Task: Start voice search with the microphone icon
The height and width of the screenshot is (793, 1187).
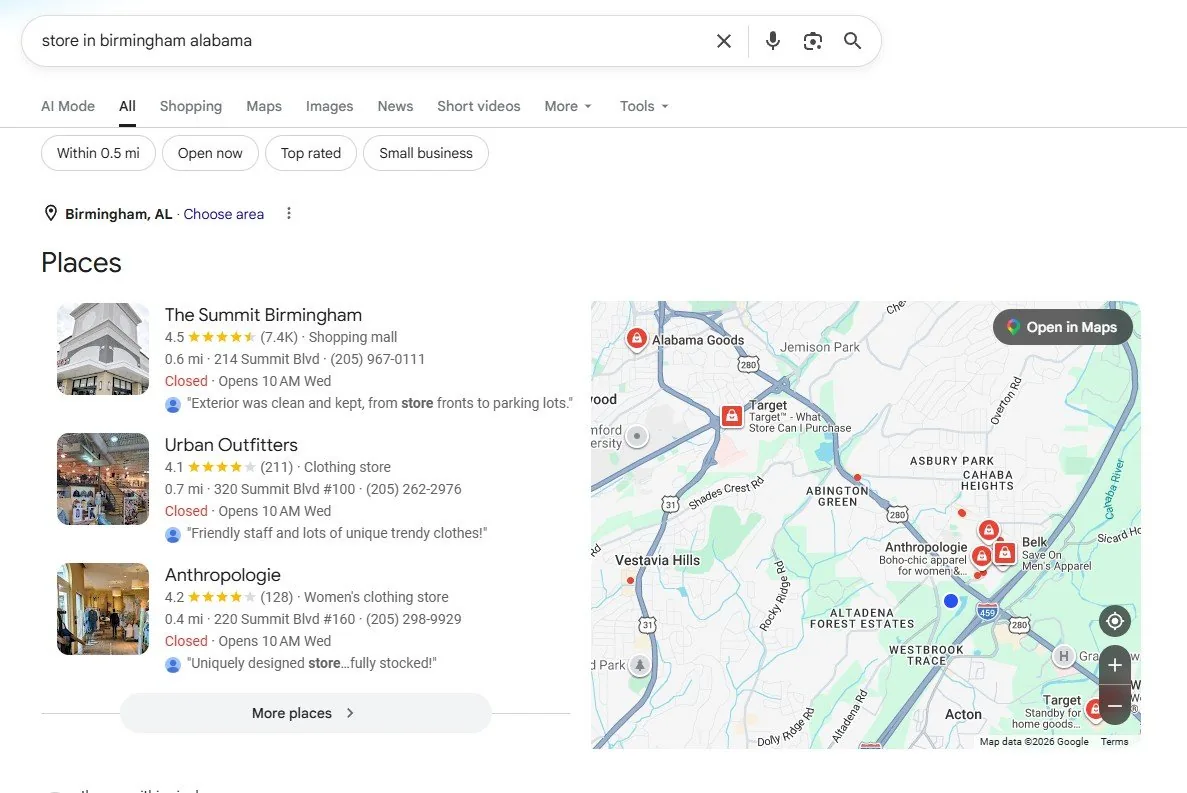Action: point(772,41)
